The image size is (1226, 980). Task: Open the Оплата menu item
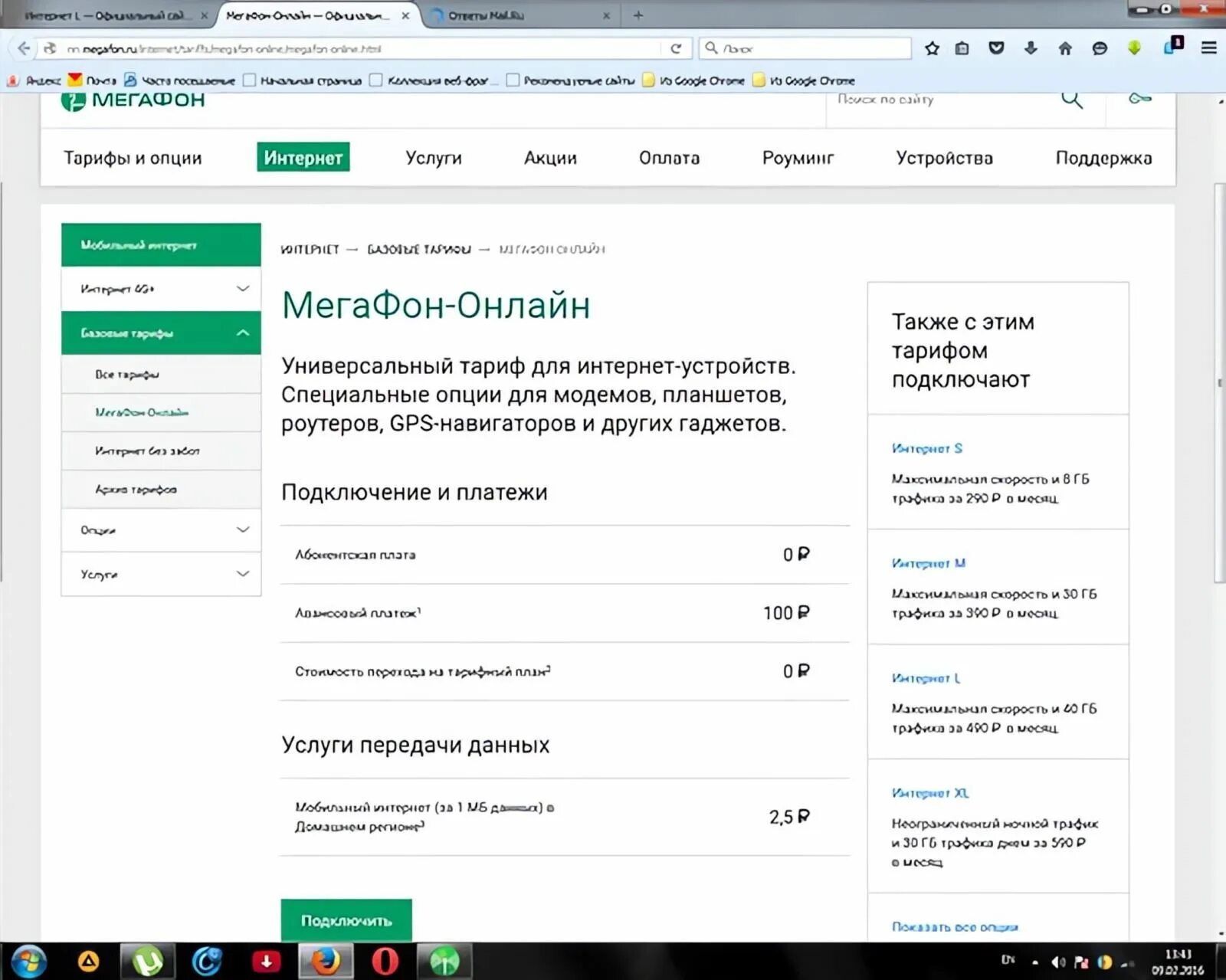[x=669, y=158]
